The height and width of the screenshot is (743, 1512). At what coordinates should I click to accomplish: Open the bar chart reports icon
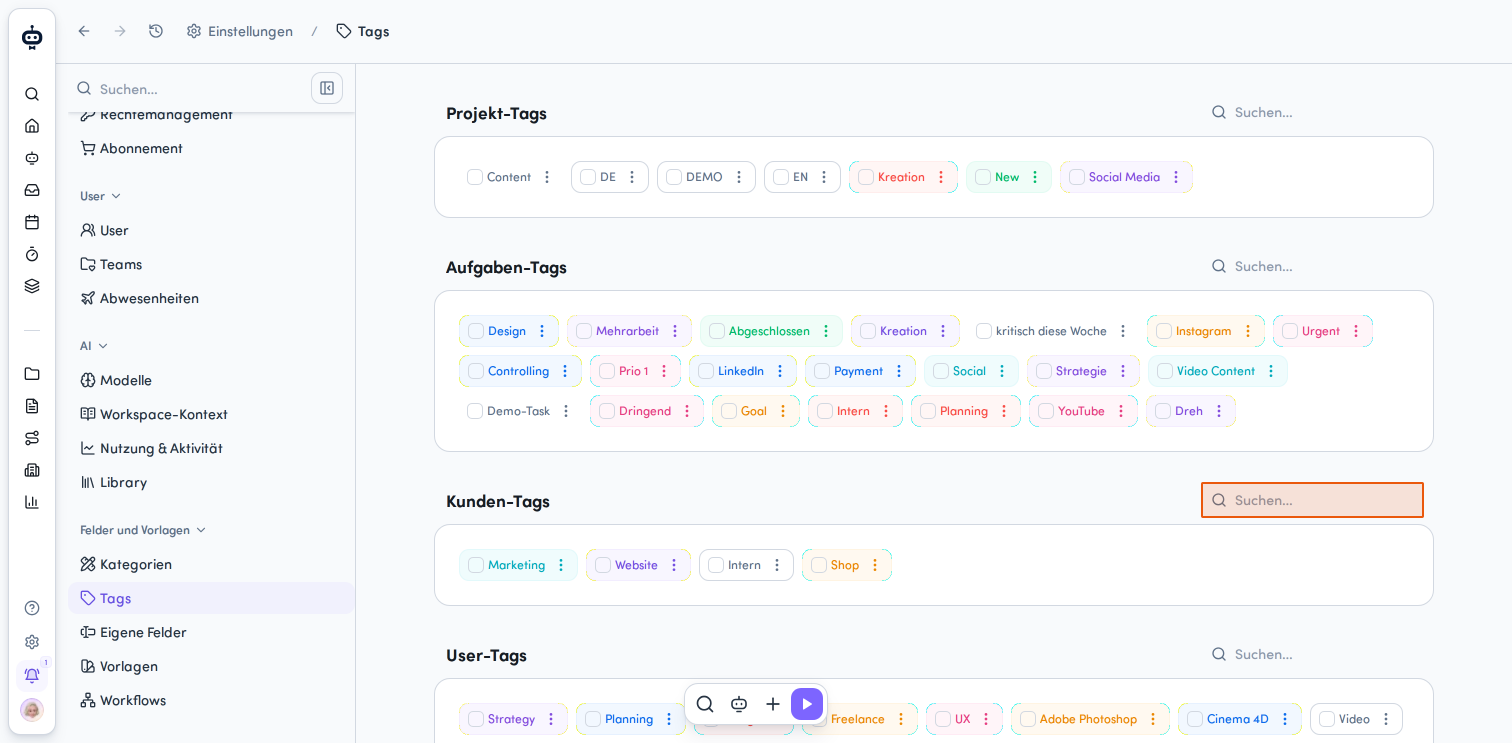pos(32,502)
